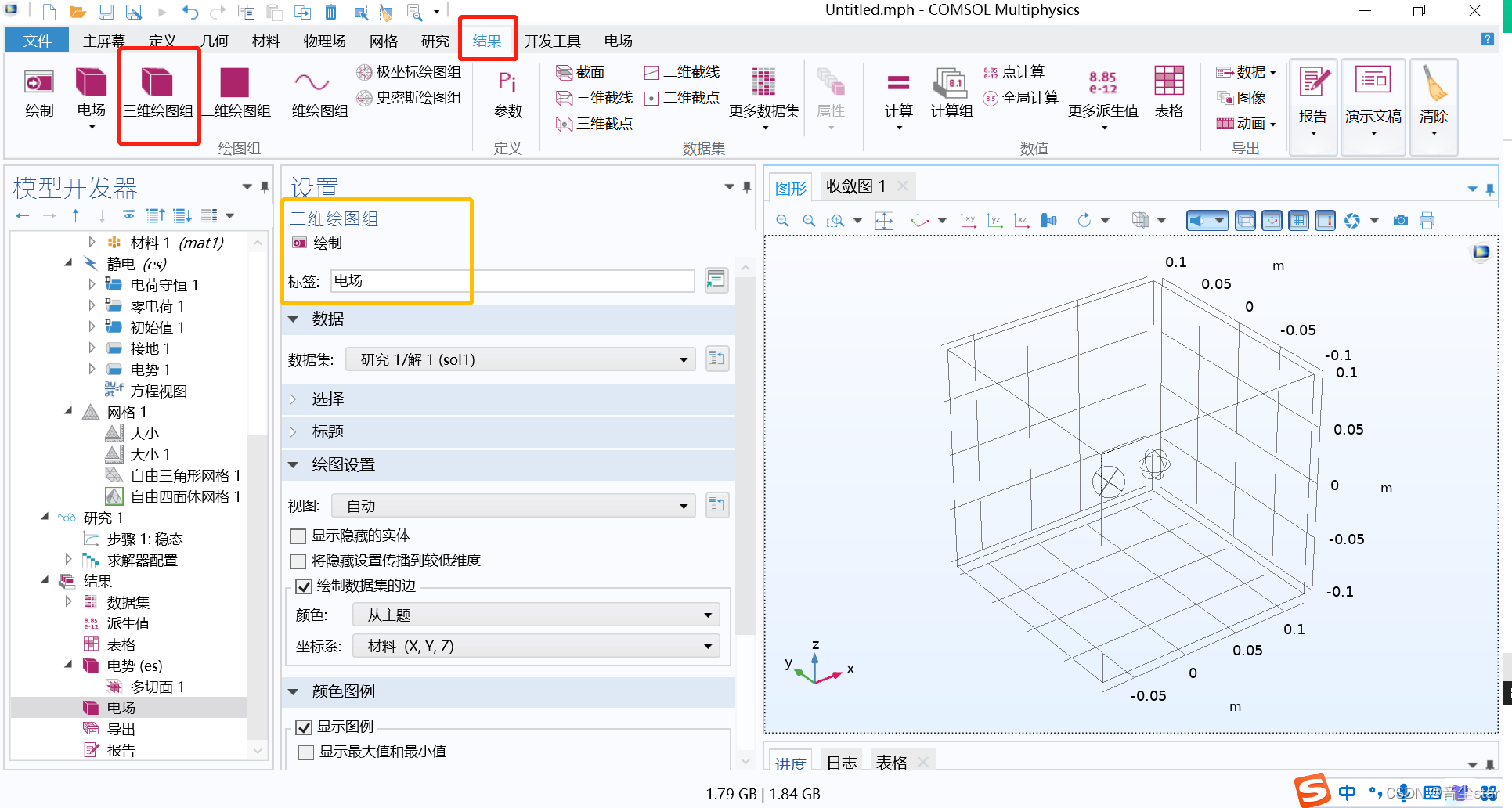Click the 绘制 plot button in ribbon
The width and height of the screenshot is (1512, 808).
pos(39,94)
